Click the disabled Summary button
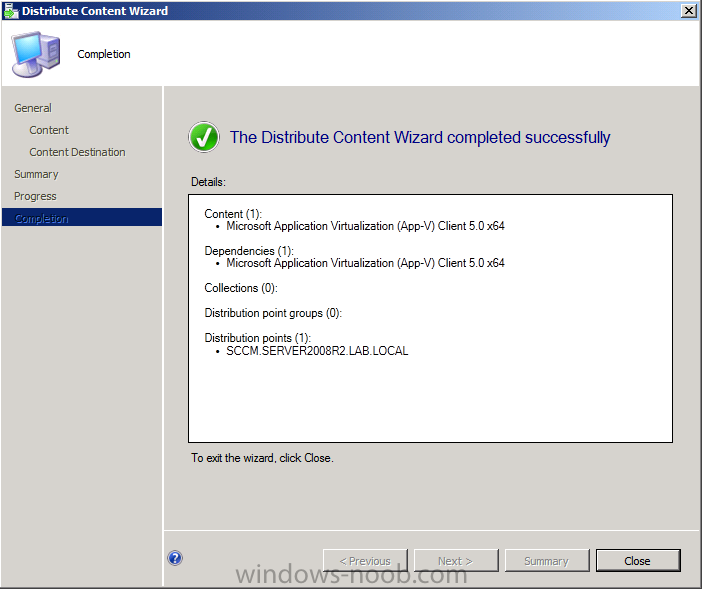Viewport: 702px width, 589px height. (x=547, y=561)
